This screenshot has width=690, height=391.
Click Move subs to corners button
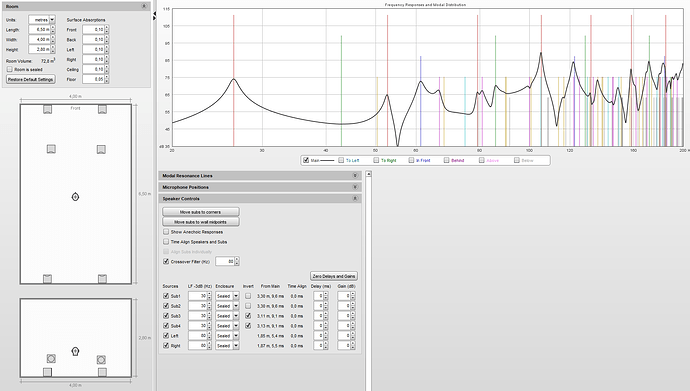coord(201,212)
